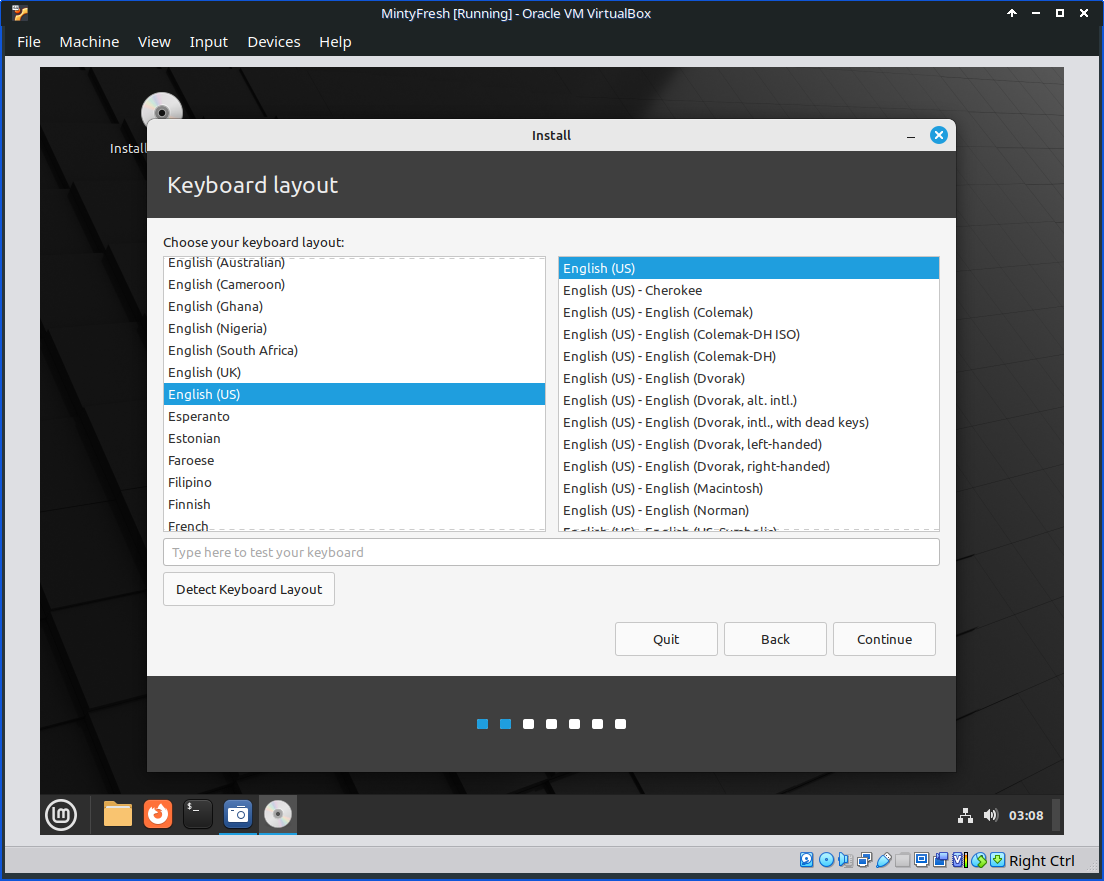Click the keyboard capture arrow icon
Image resolution: width=1104 pixels, height=881 pixels.
click(x=998, y=860)
